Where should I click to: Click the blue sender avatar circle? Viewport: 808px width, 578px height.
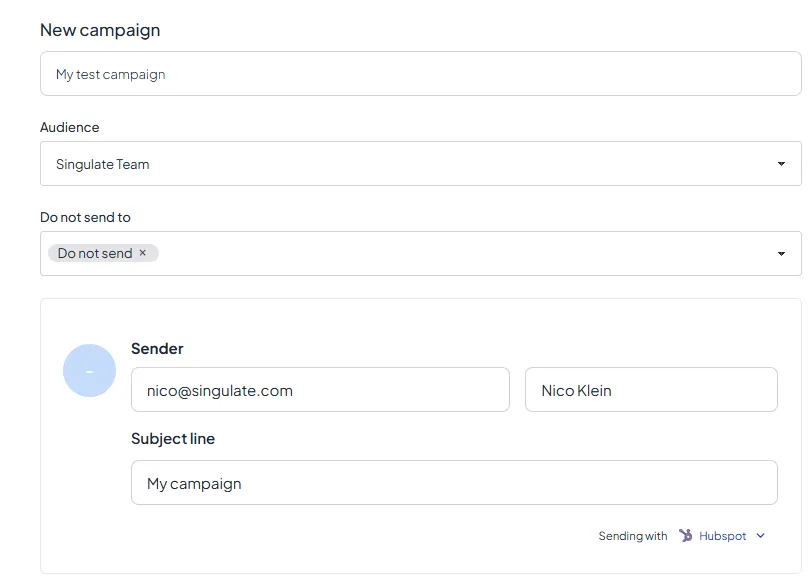89,370
